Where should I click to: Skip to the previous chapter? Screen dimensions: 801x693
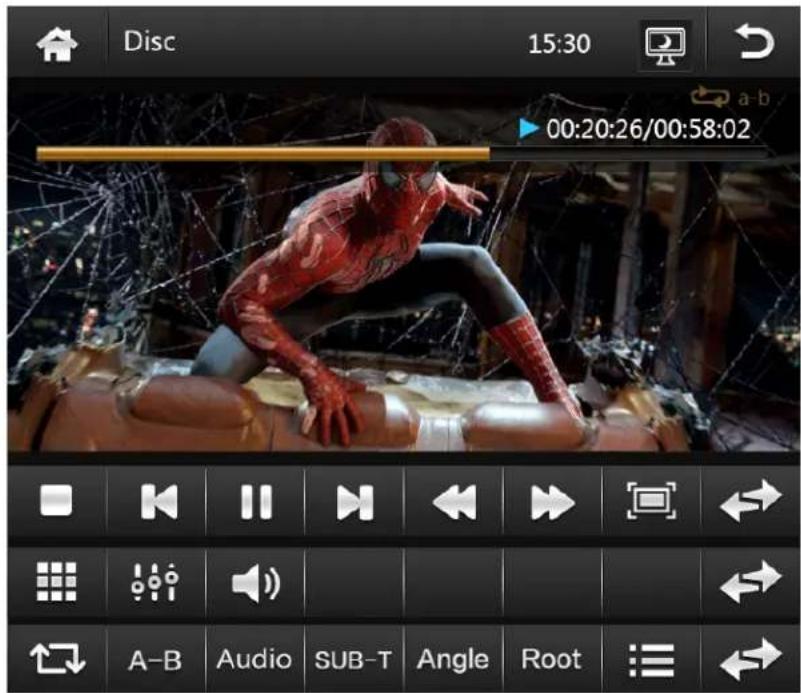(x=159, y=501)
